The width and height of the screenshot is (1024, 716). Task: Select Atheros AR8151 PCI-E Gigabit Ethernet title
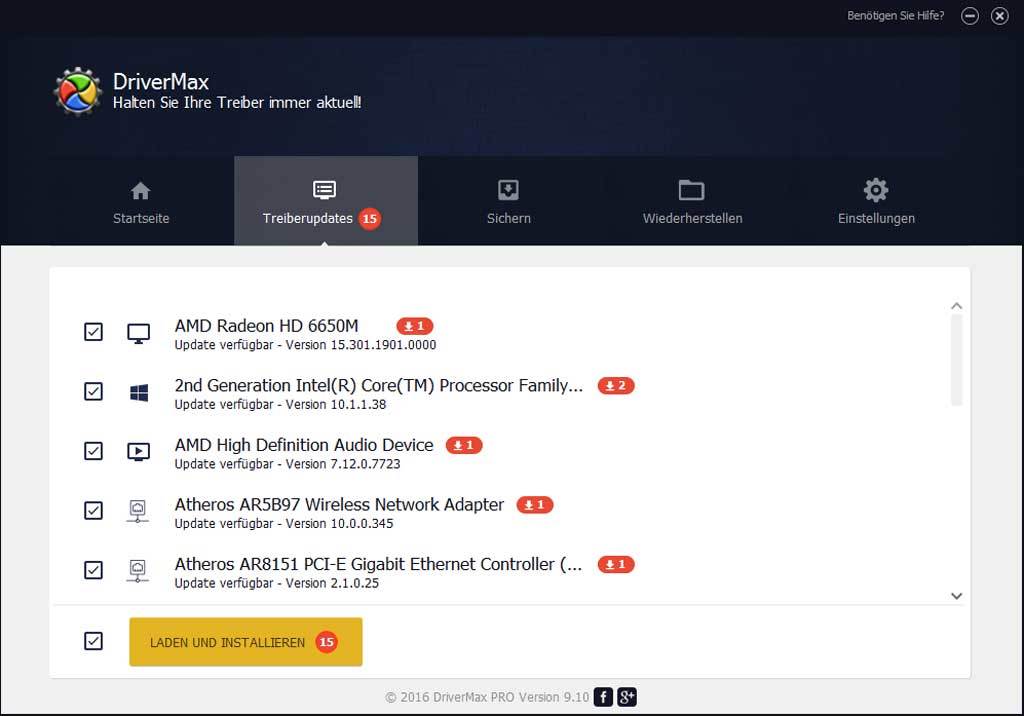(378, 564)
